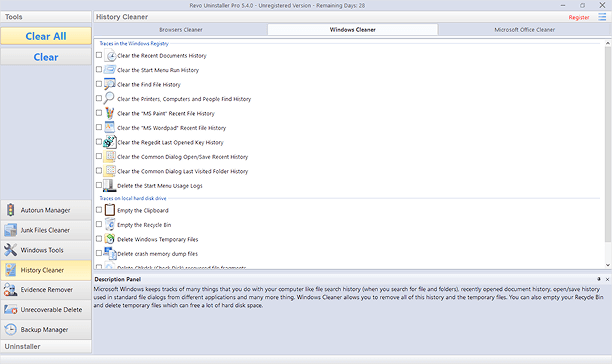Enable Delete the Start Menu Usage Logs

coord(99,185)
